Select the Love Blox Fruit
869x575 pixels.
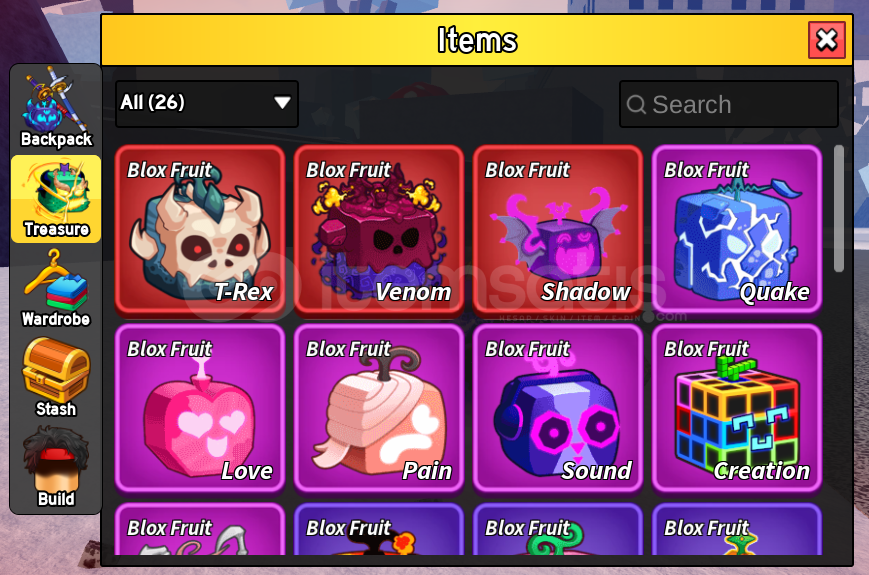tap(200, 409)
